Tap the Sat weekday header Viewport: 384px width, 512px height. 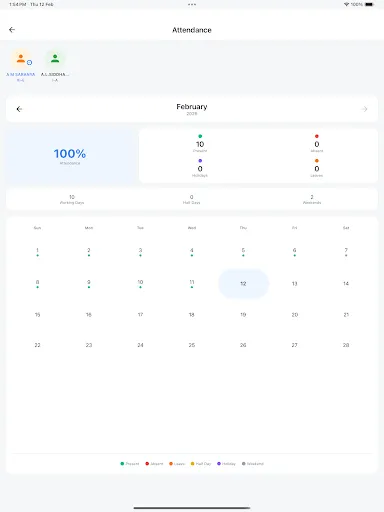click(x=346, y=228)
